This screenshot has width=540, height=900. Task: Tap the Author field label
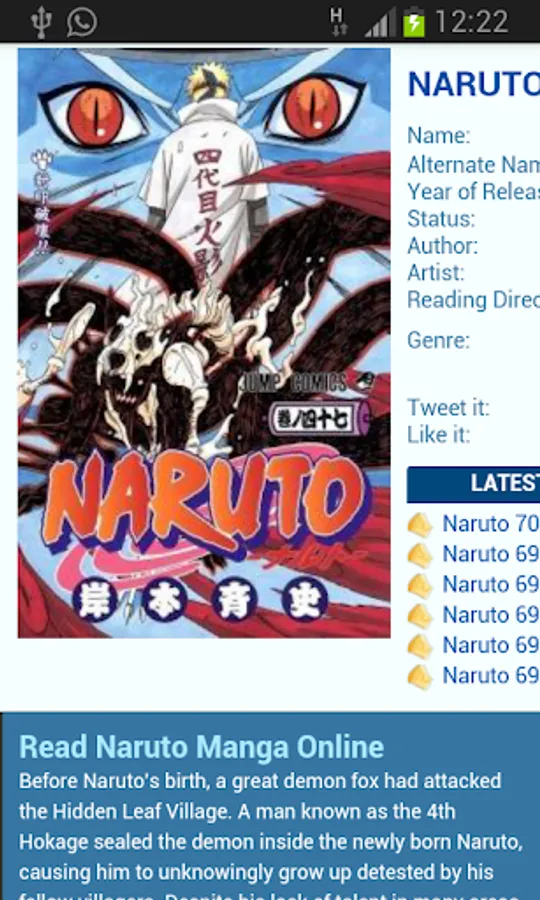click(442, 246)
